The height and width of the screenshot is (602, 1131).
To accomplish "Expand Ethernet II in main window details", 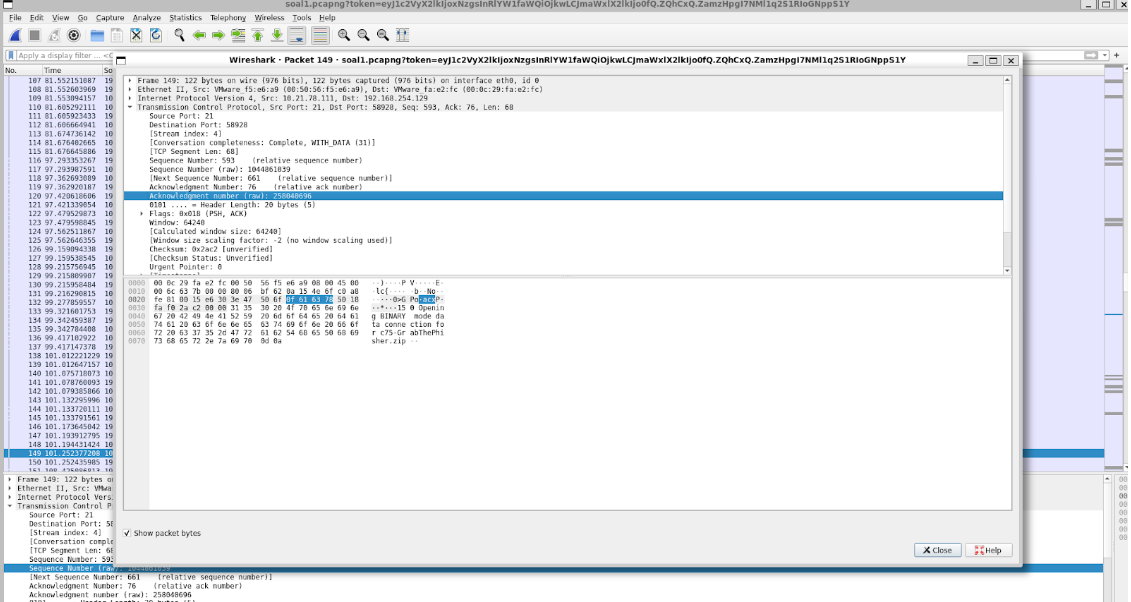I will tap(10, 488).
